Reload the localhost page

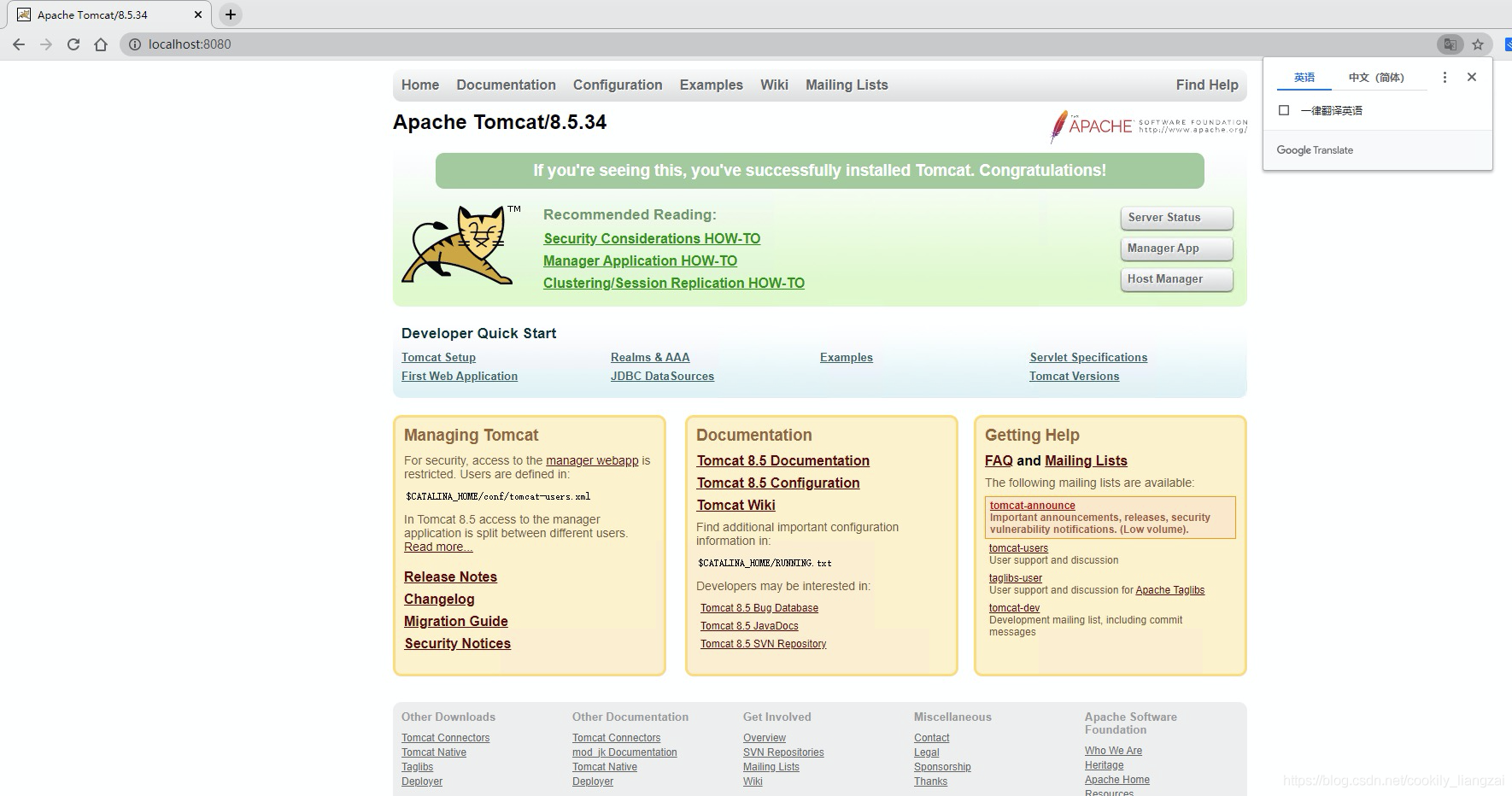pos(73,44)
